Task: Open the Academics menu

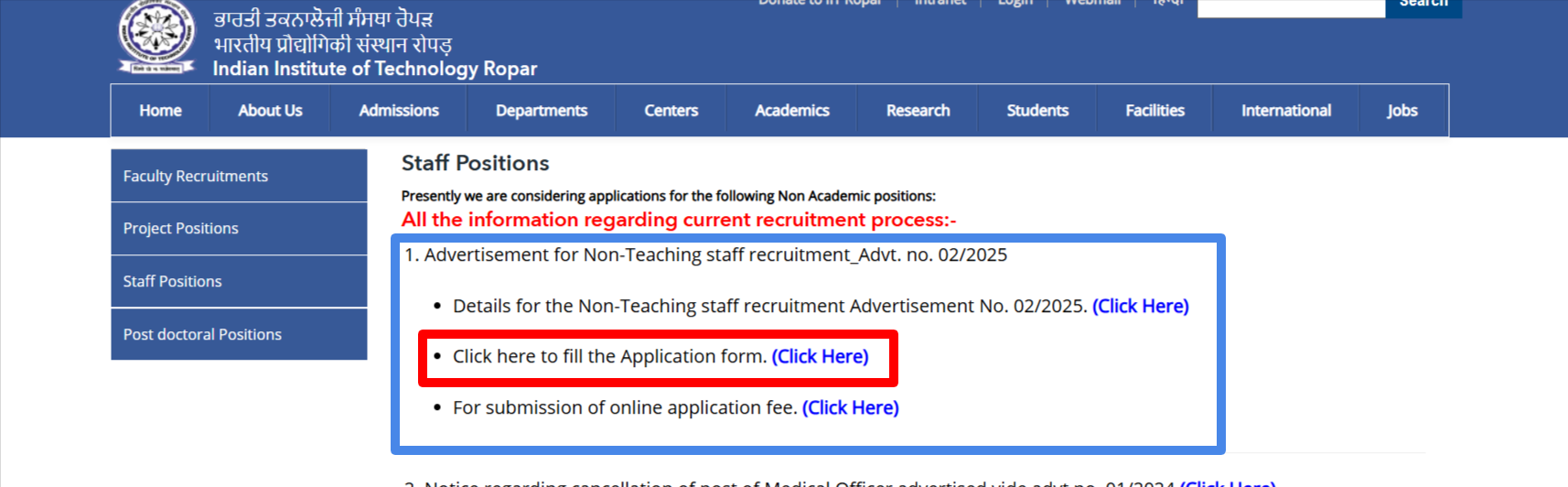Action: coord(791,111)
